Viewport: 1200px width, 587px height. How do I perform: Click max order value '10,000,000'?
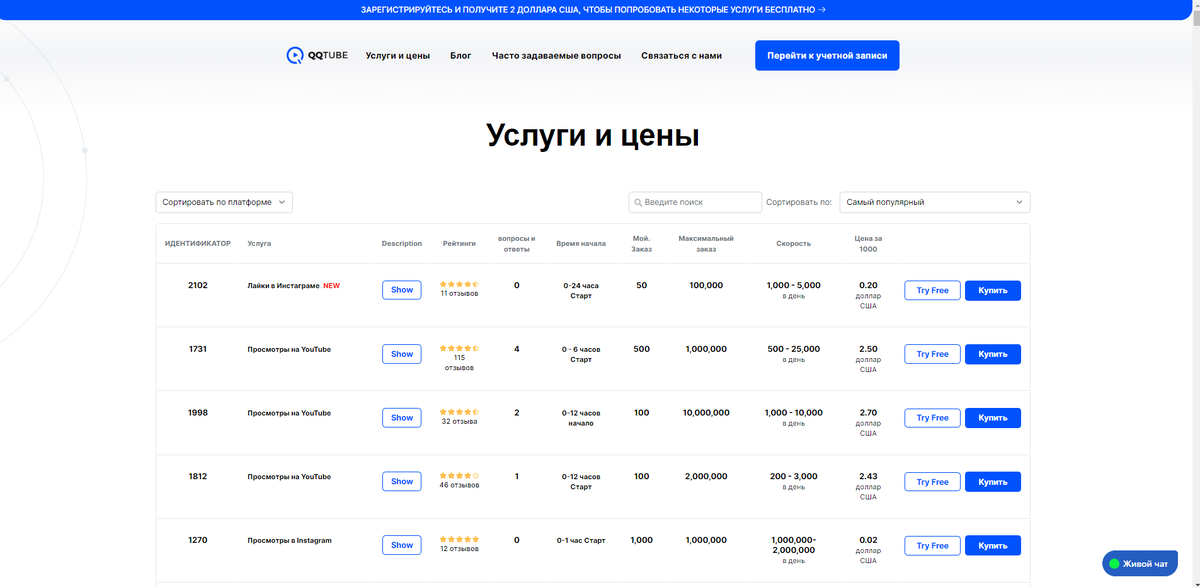706,413
